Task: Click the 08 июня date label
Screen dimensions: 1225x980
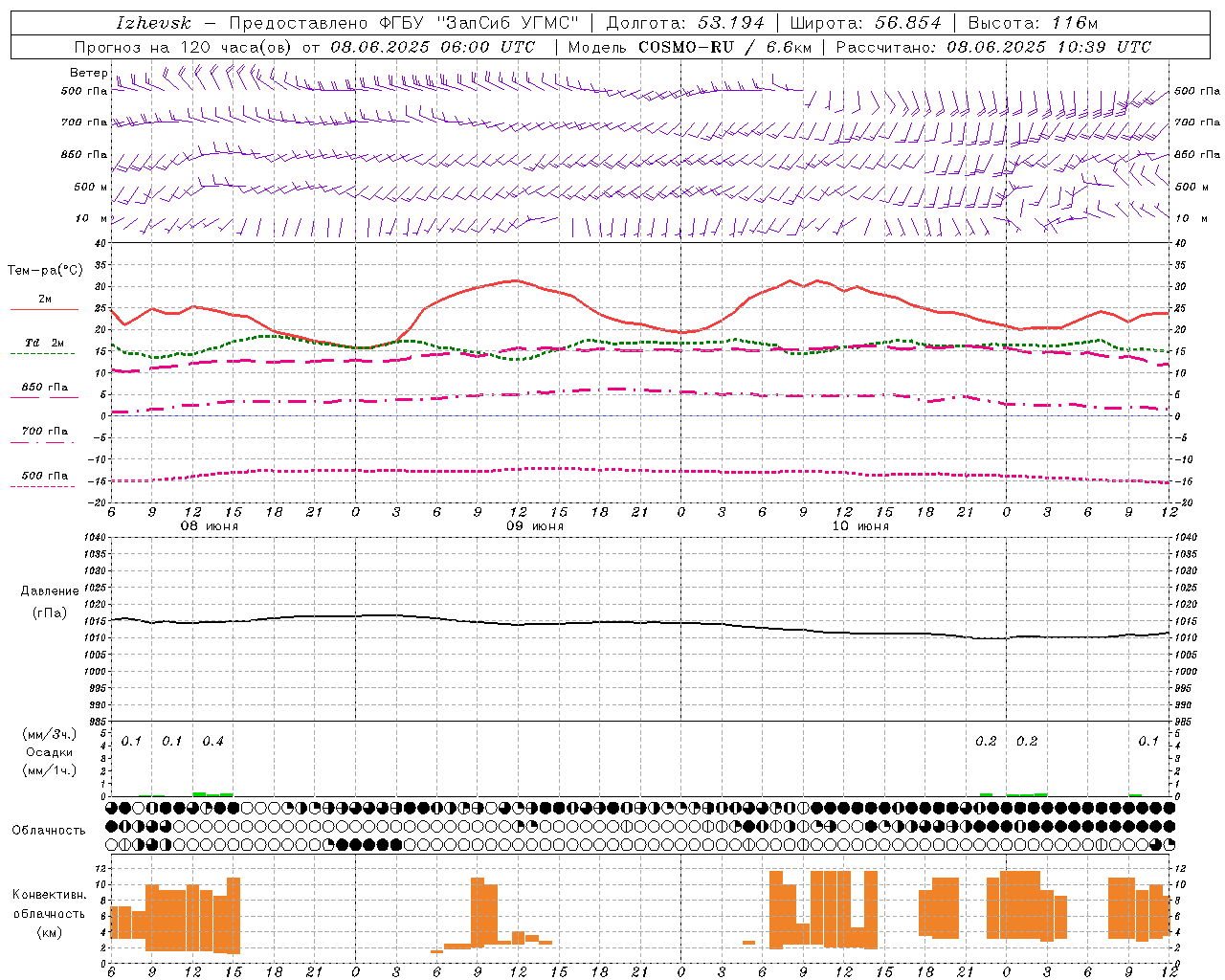Action: (210, 526)
